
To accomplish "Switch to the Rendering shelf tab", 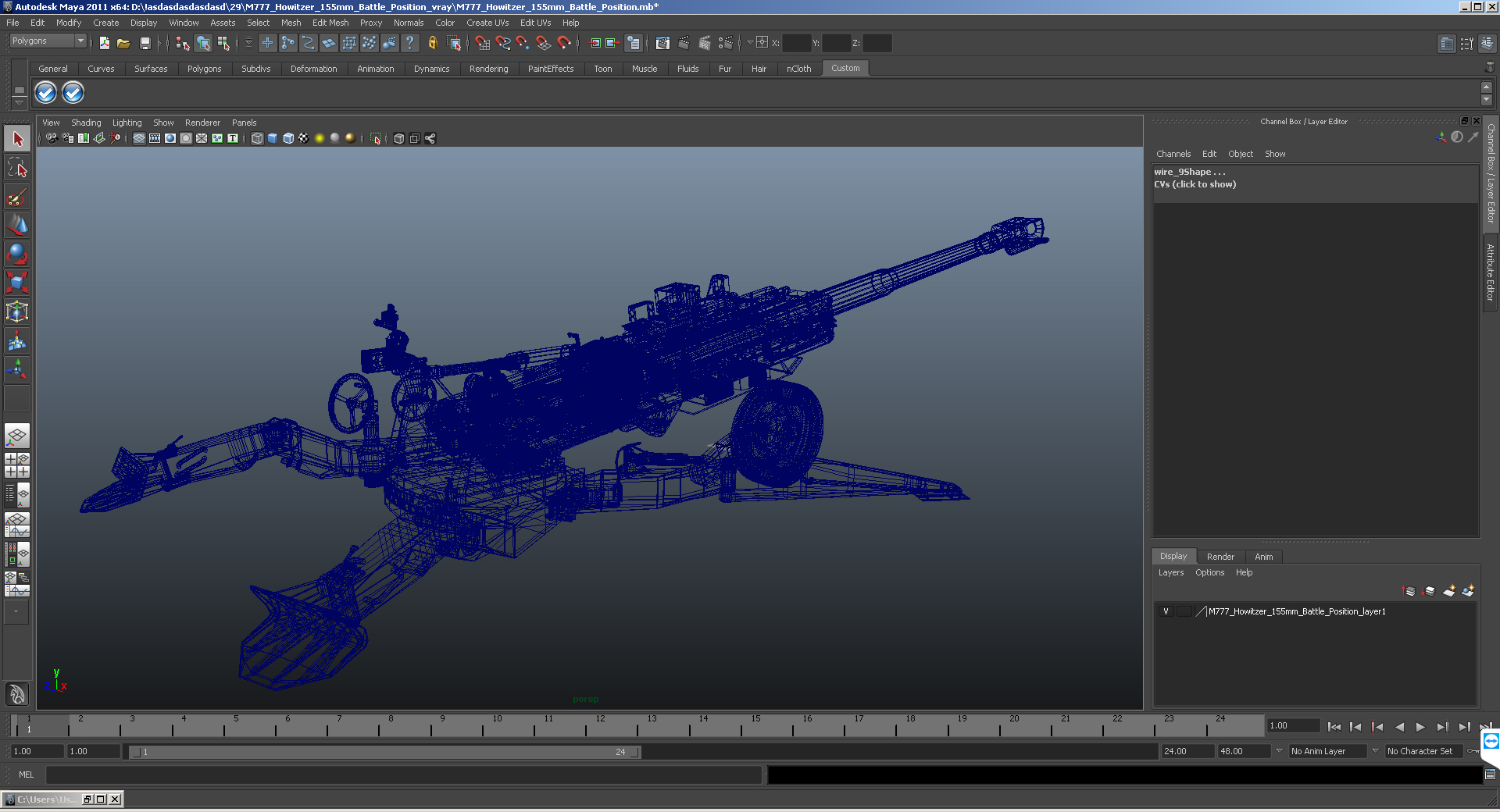I will [488, 69].
